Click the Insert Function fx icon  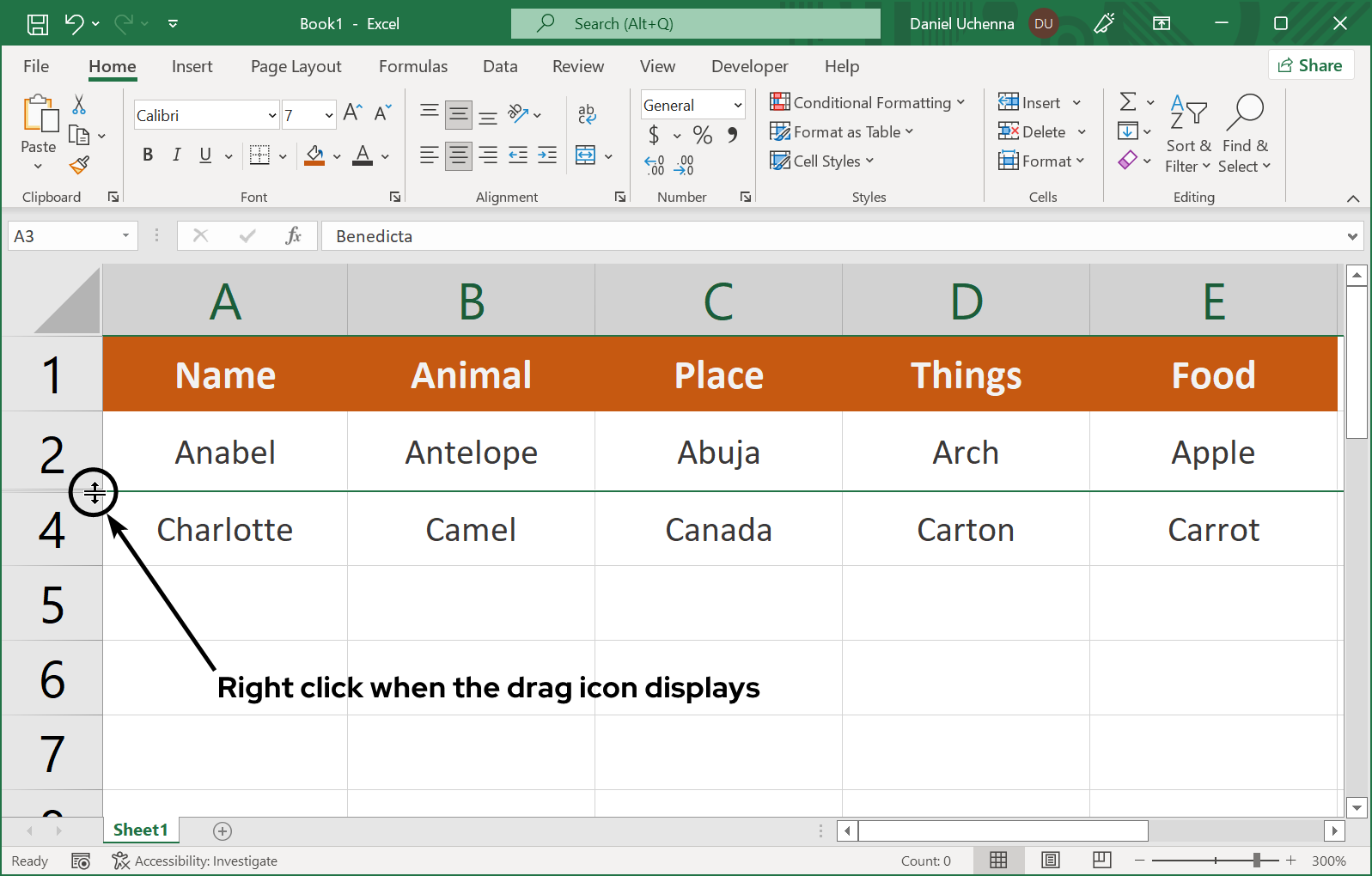point(293,235)
